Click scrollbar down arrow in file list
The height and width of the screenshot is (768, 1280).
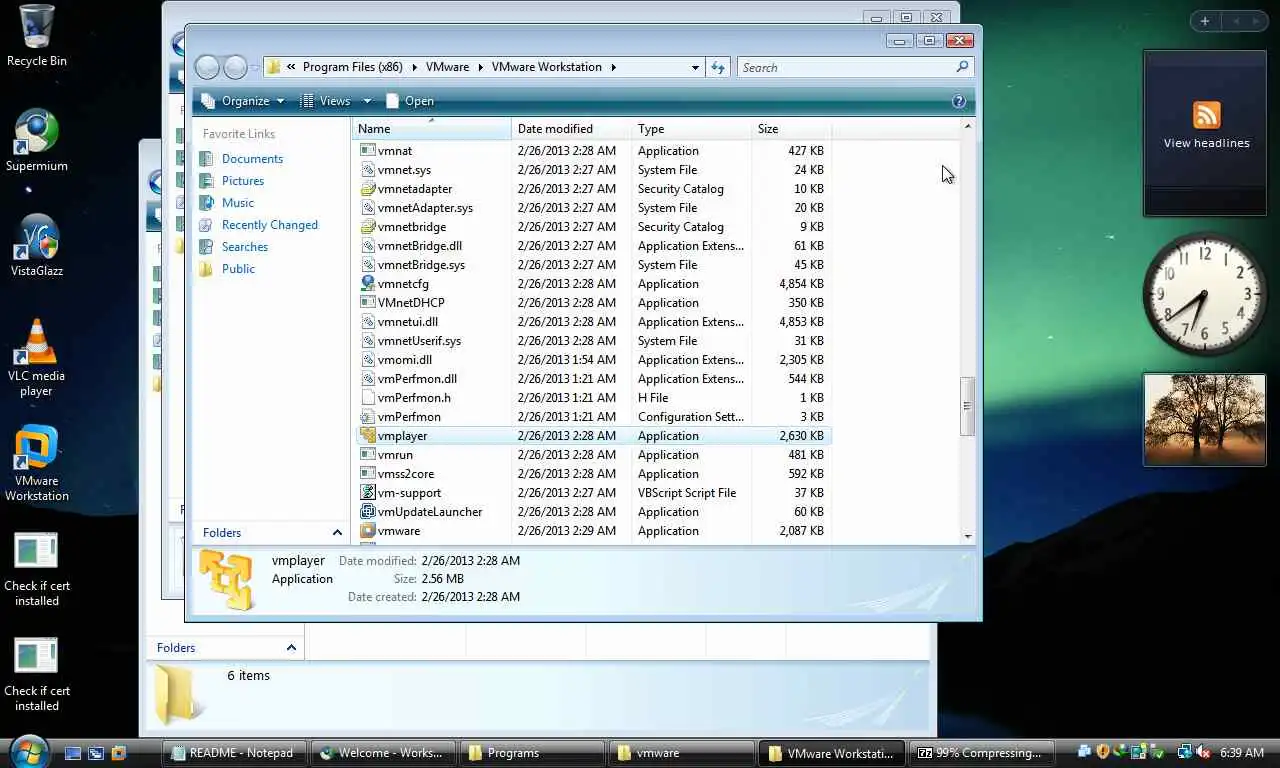coord(967,536)
